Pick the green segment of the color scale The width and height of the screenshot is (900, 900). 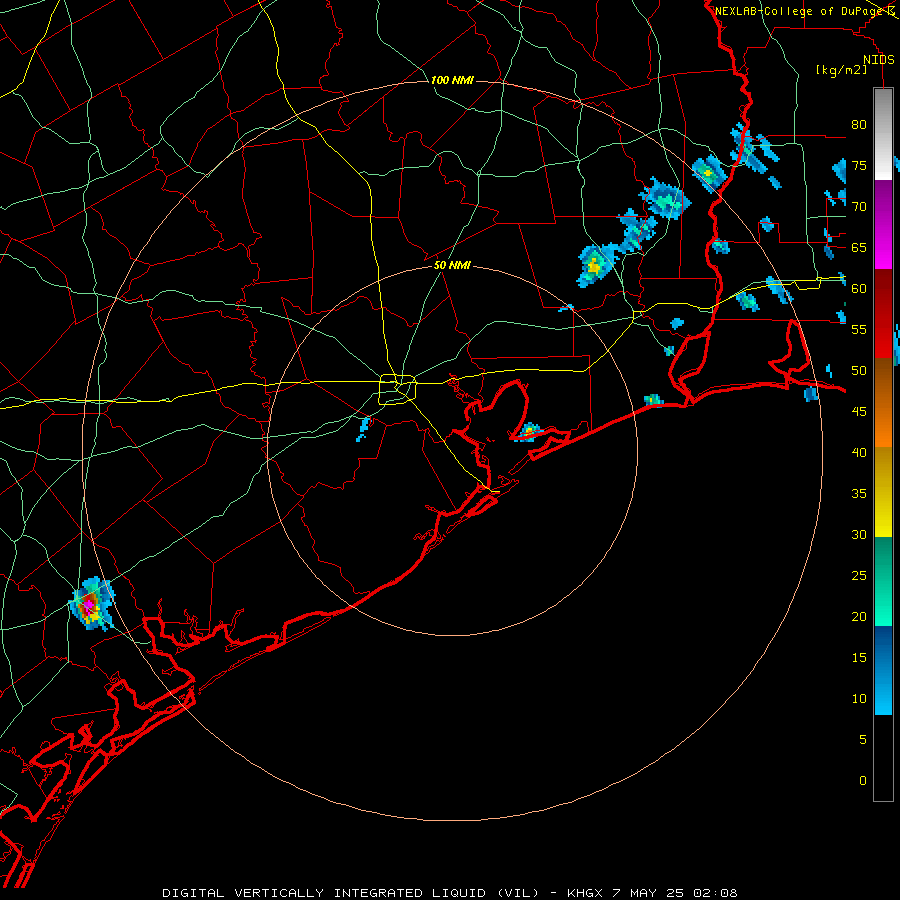[x=883, y=581]
